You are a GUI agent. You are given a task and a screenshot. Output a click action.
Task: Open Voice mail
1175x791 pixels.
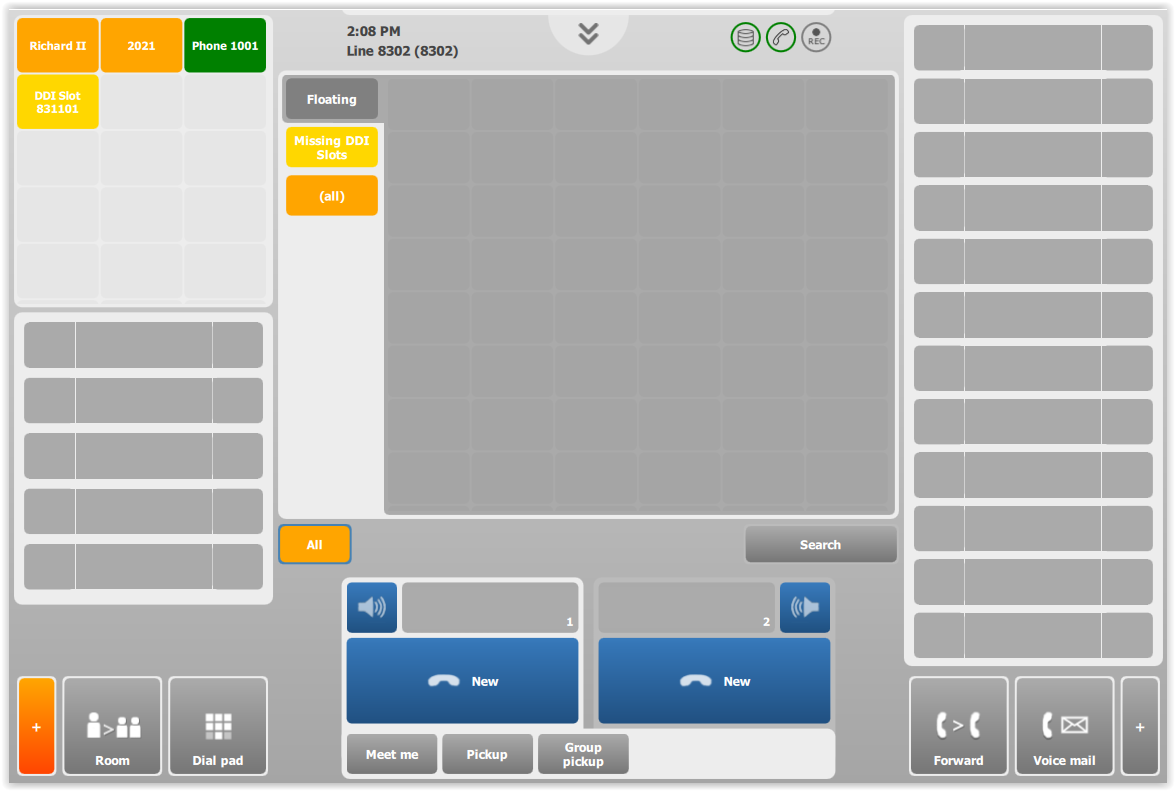click(1064, 726)
